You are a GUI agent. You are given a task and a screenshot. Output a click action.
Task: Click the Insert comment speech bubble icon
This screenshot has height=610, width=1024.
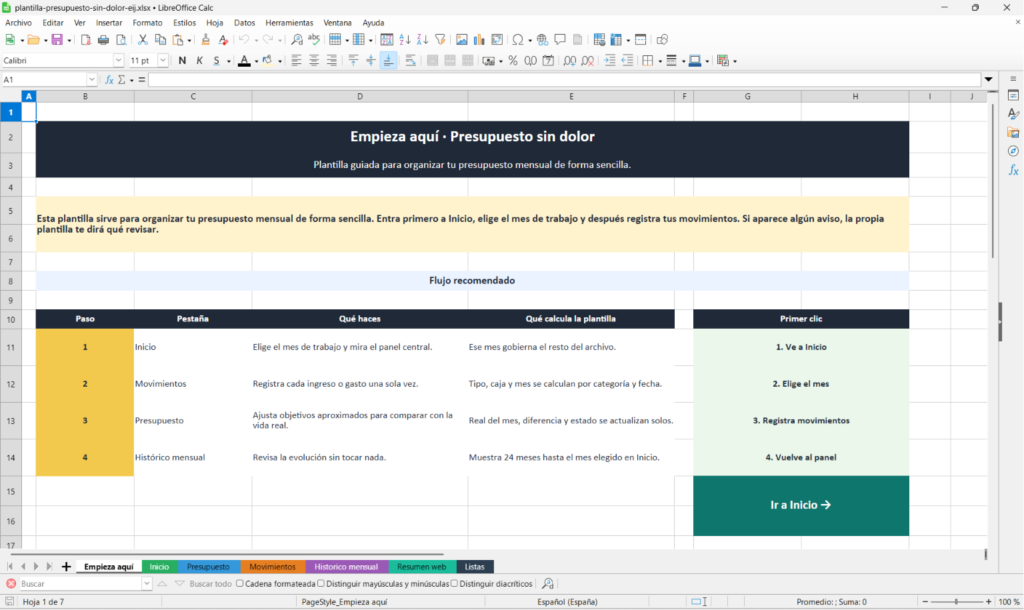(560, 40)
